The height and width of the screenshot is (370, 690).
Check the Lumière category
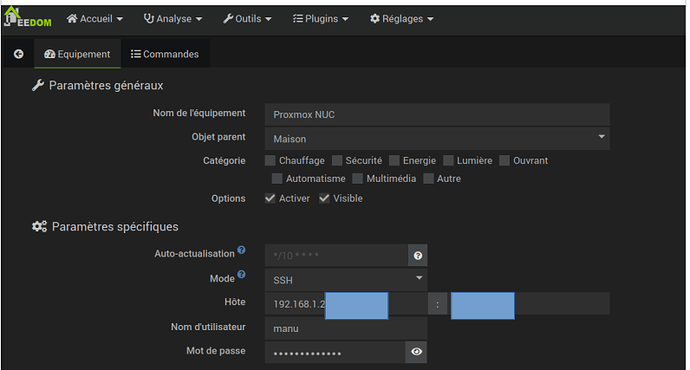pyautogui.click(x=448, y=161)
